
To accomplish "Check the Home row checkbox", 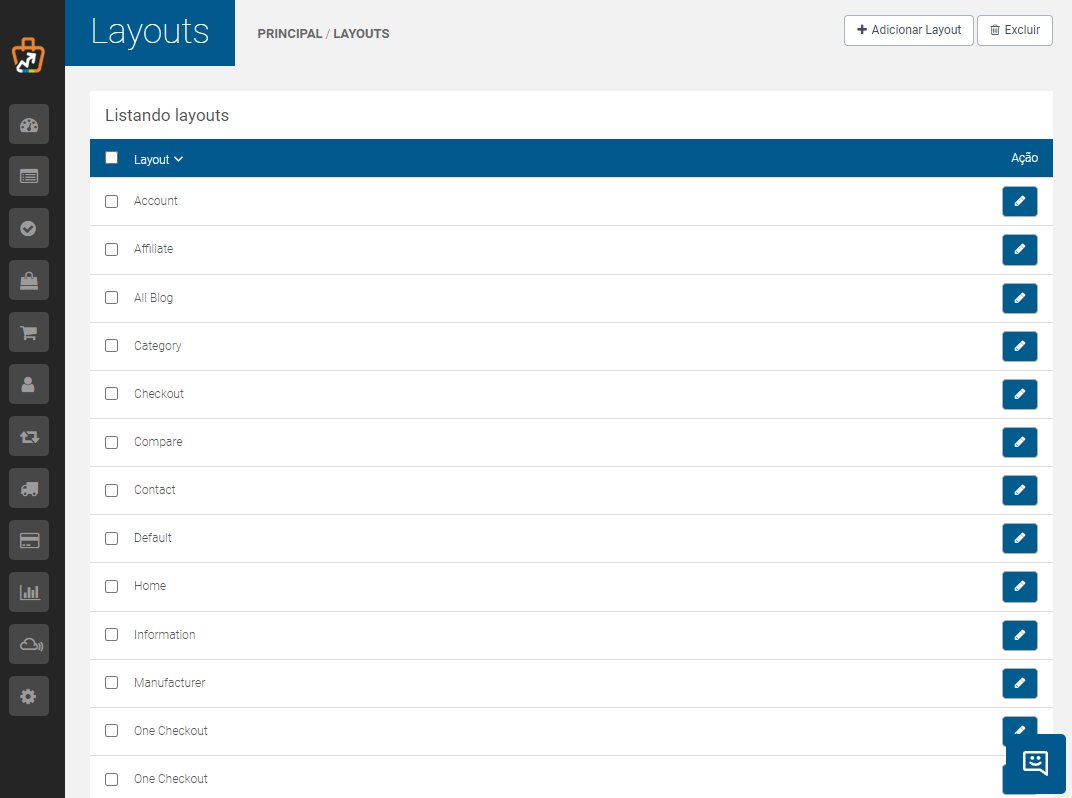I will pos(111,587).
